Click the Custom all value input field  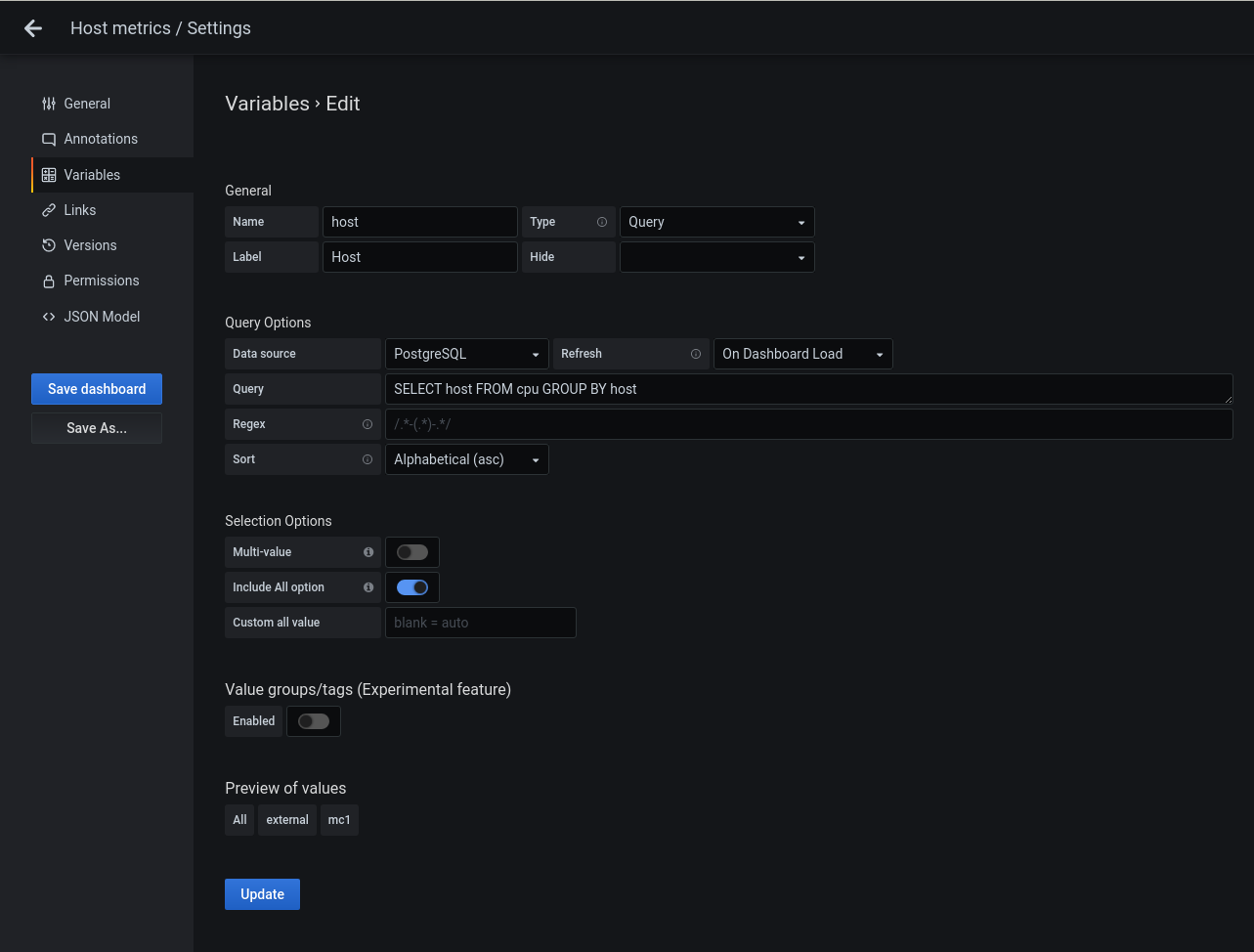click(x=480, y=623)
